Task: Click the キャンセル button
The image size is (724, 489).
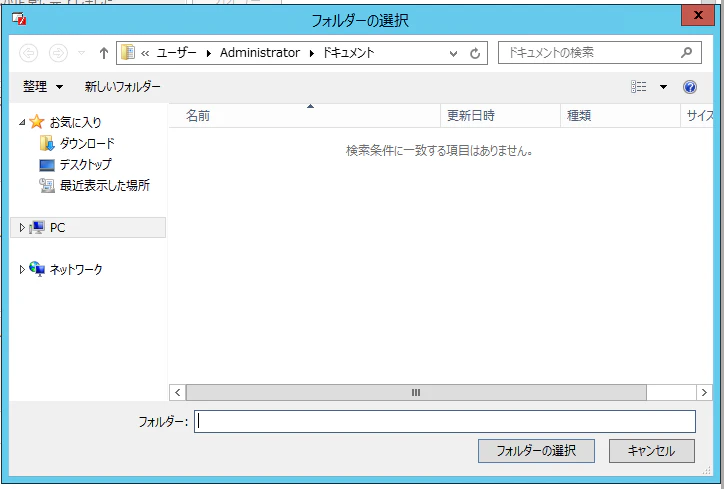Action: [x=652, y=451]
